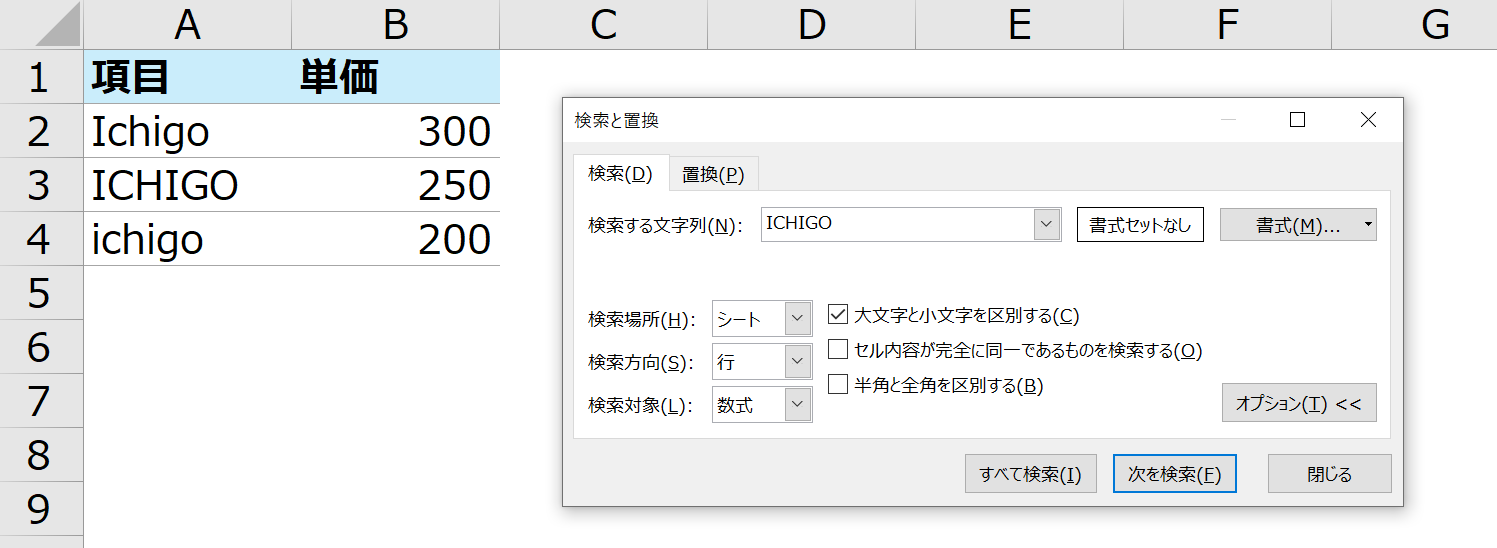Viewport: 1497px width, 548px height.
Task: Click the select-all corner triangle of the sheet
Action: click(x=58, y=30)
